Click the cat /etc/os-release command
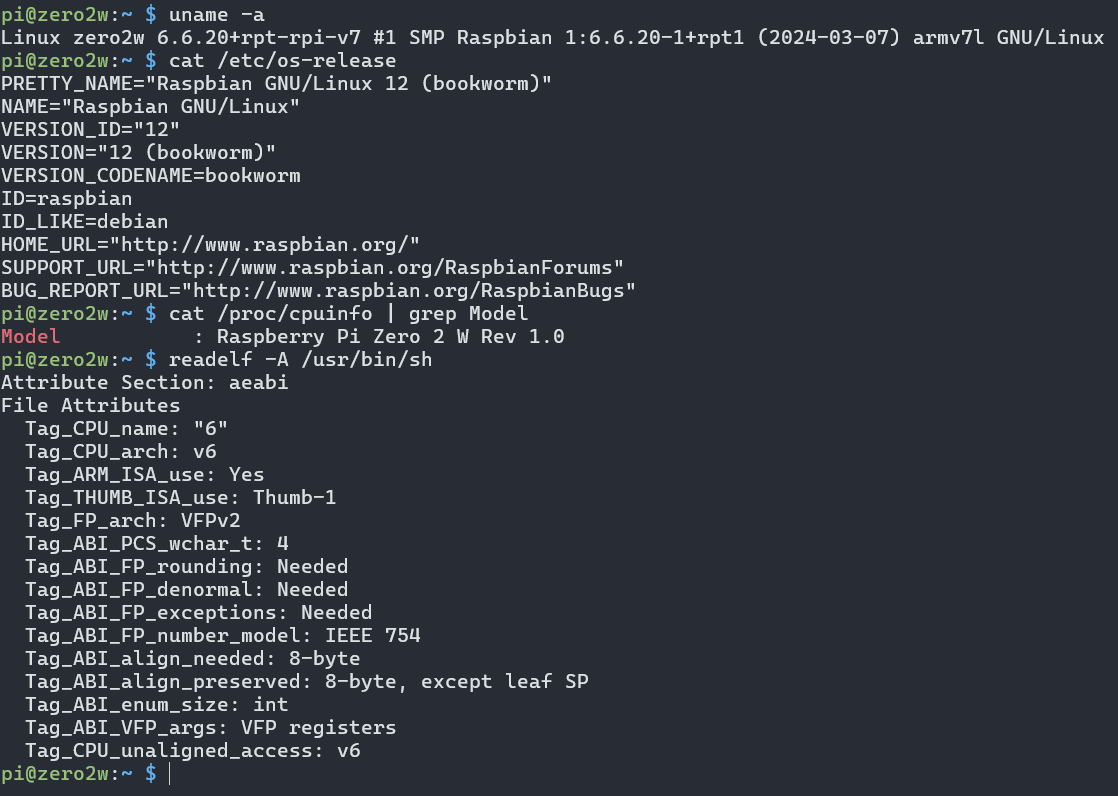 point(282,61)
